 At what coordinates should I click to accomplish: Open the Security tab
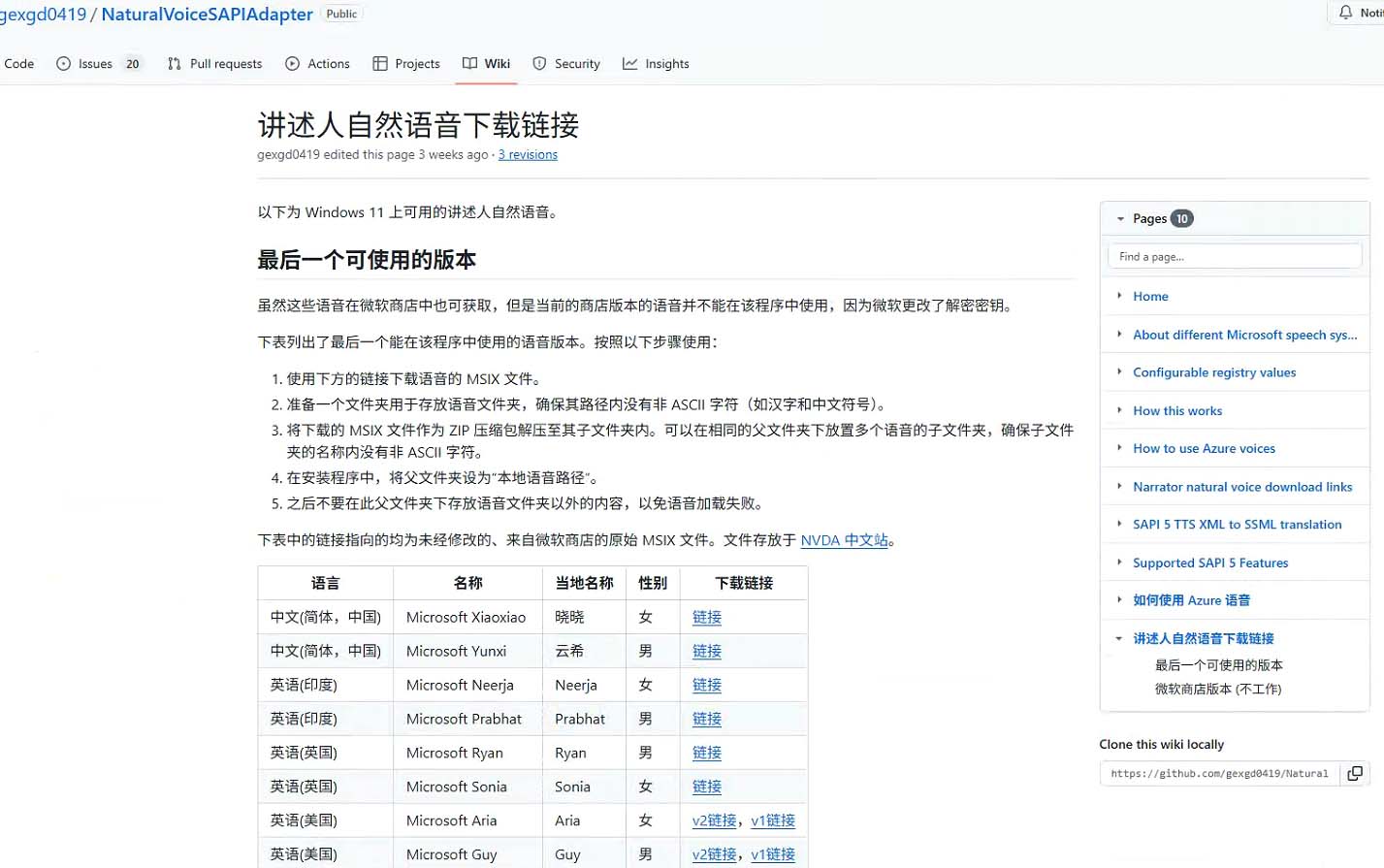566,64
